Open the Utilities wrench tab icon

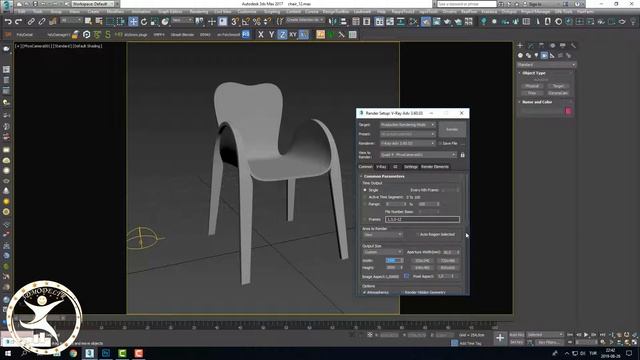[573, 45]
